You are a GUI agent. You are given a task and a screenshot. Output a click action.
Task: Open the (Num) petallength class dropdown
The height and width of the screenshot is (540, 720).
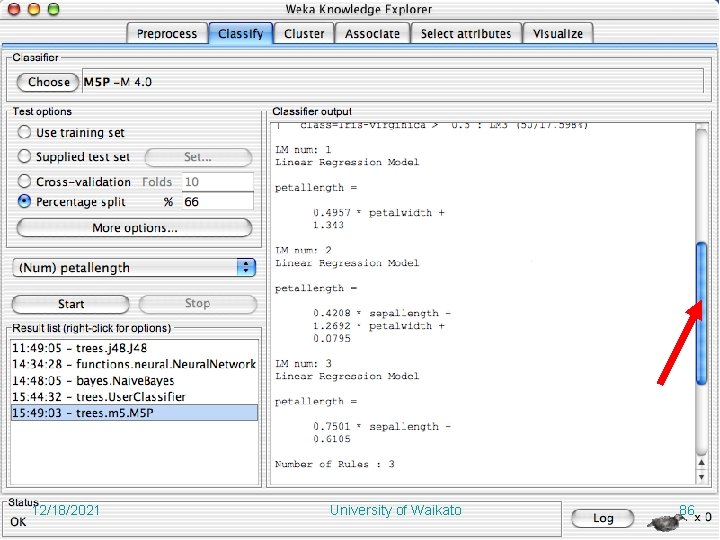pos(134,267)
